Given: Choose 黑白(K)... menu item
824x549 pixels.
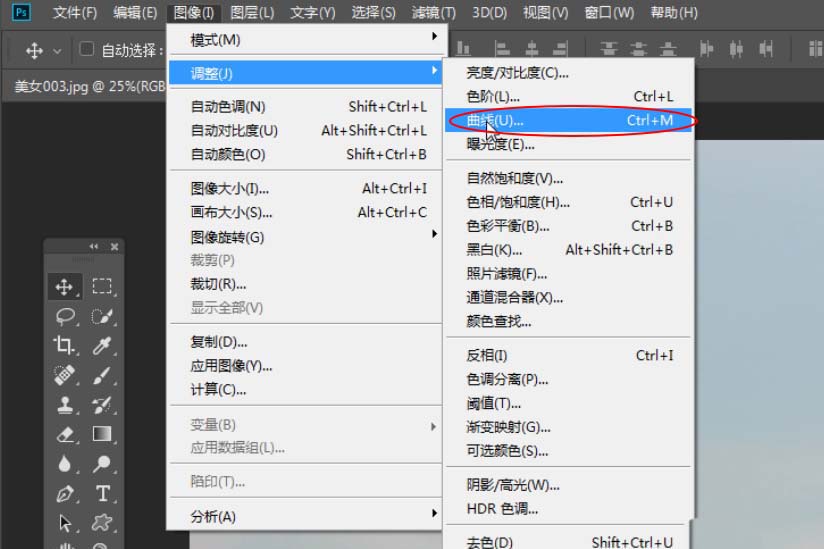Looking at the screenshot, I should point(569,250).
